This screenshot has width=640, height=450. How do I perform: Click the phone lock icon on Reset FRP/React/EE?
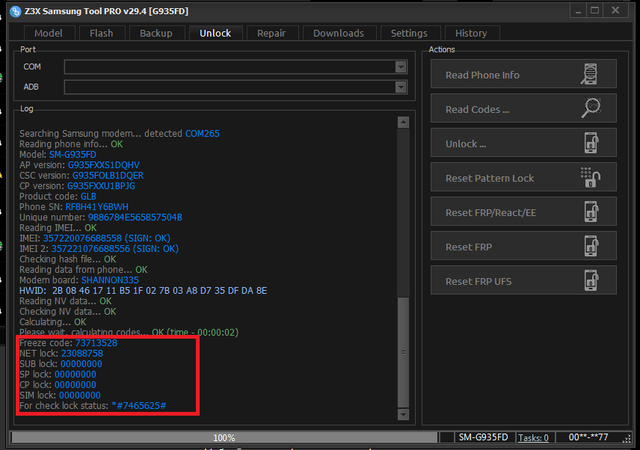(x=591, y=212)
